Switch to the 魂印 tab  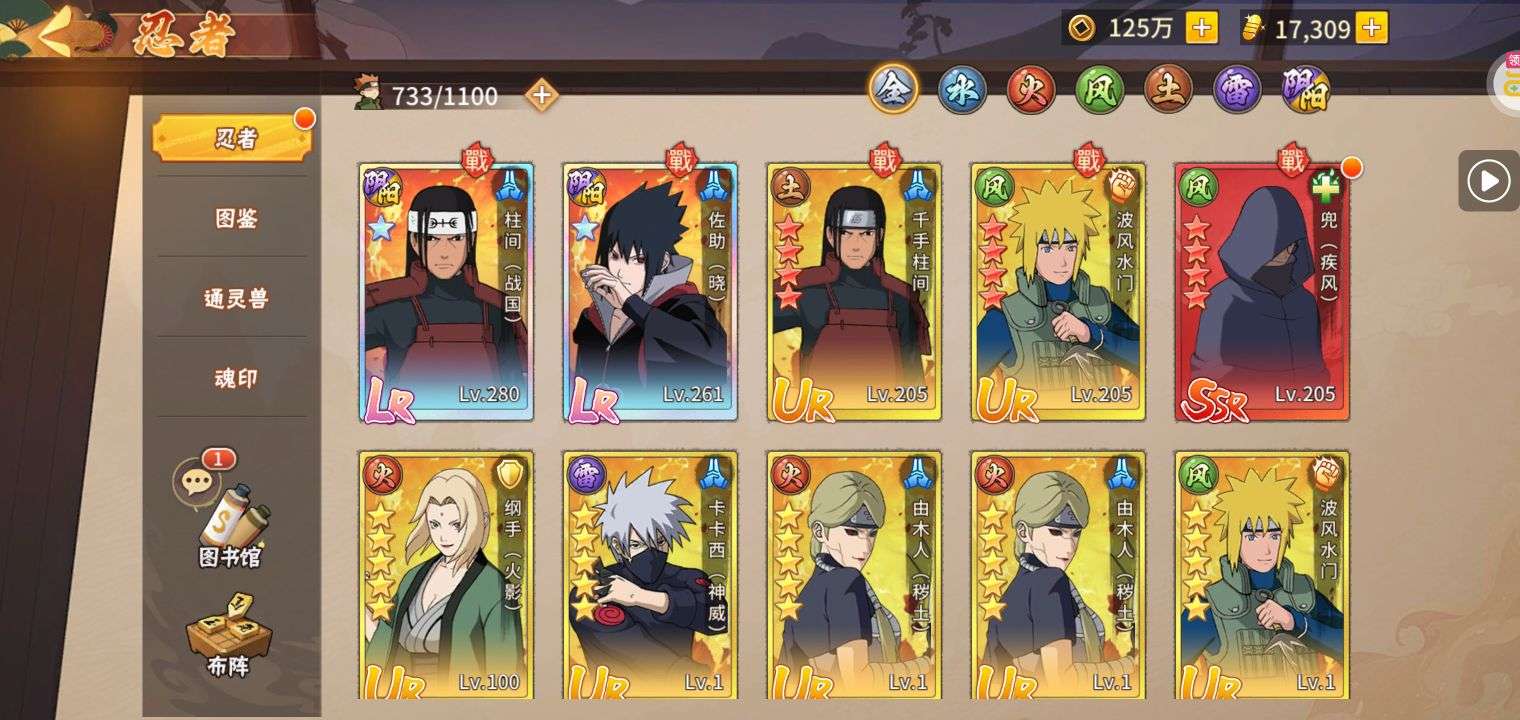point(235,378)
